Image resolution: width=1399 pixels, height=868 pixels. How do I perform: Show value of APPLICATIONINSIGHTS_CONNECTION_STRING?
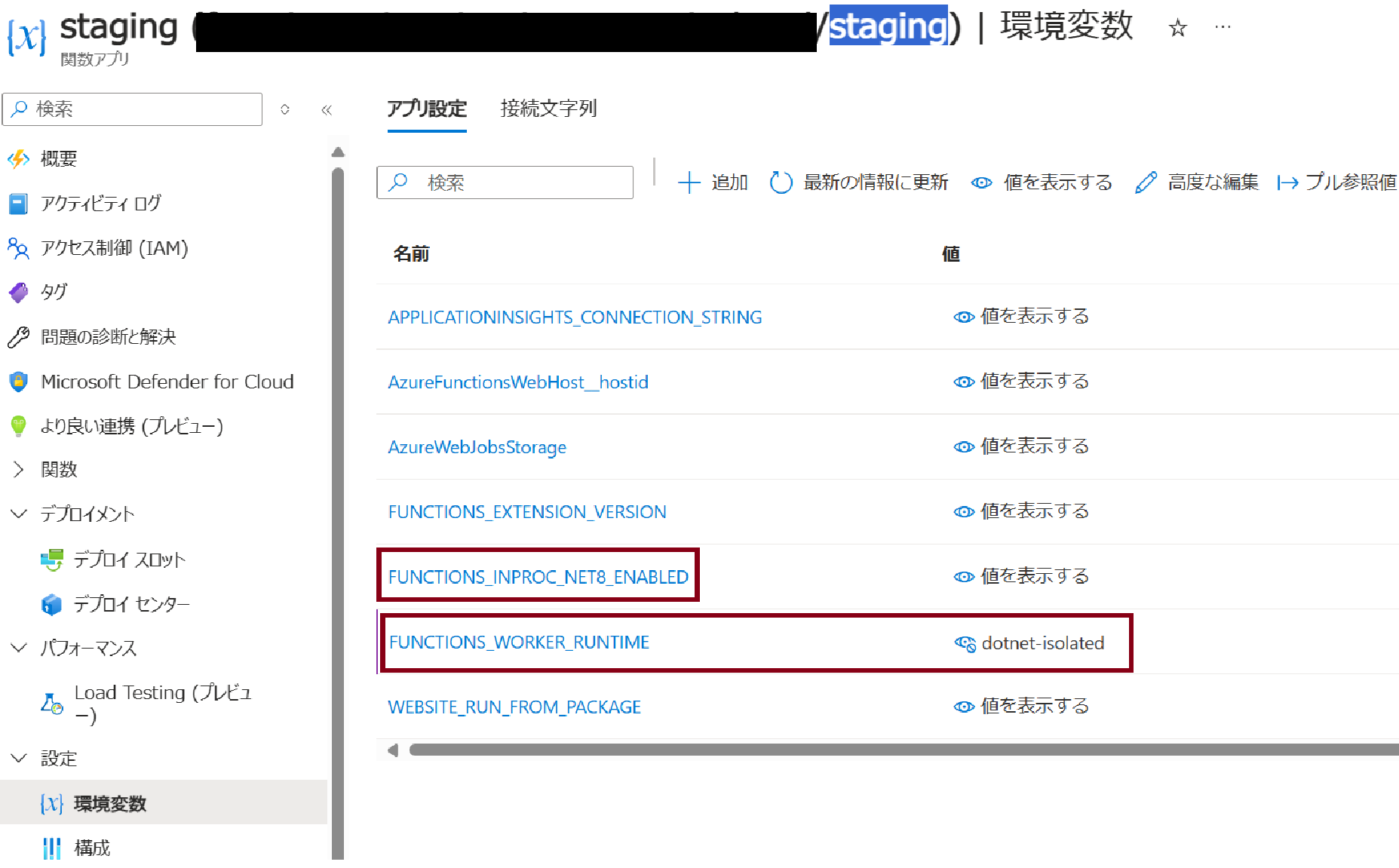pos(964,317)
